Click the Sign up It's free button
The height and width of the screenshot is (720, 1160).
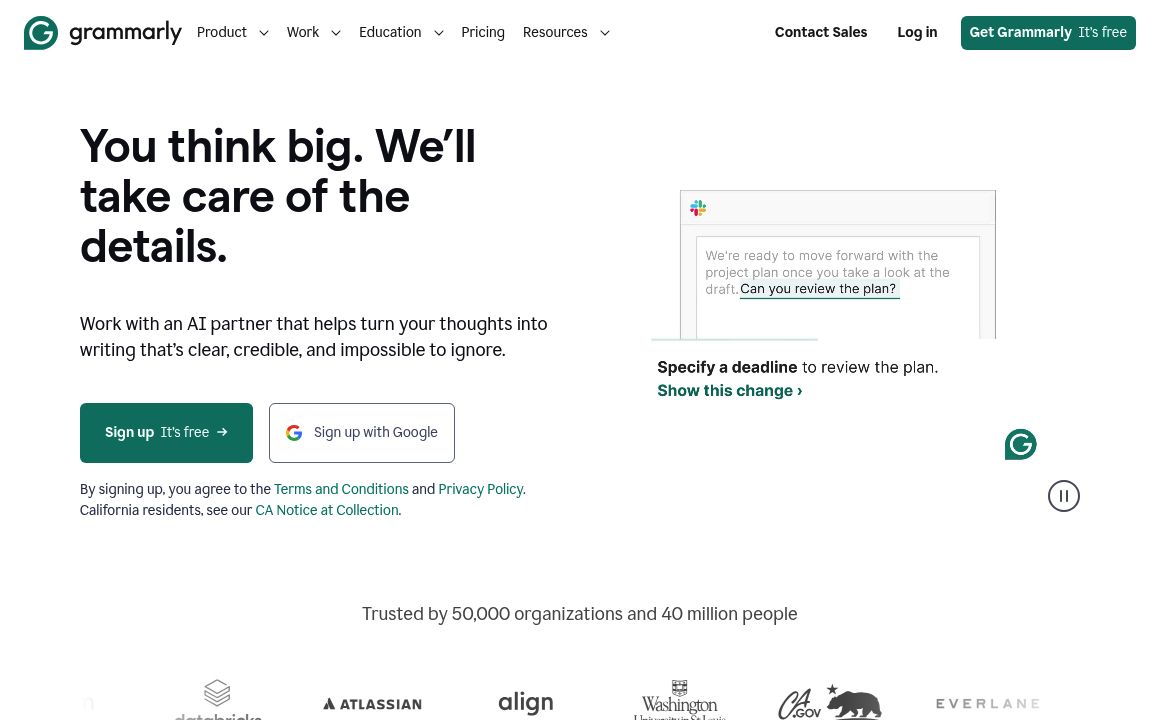(166, 432)
